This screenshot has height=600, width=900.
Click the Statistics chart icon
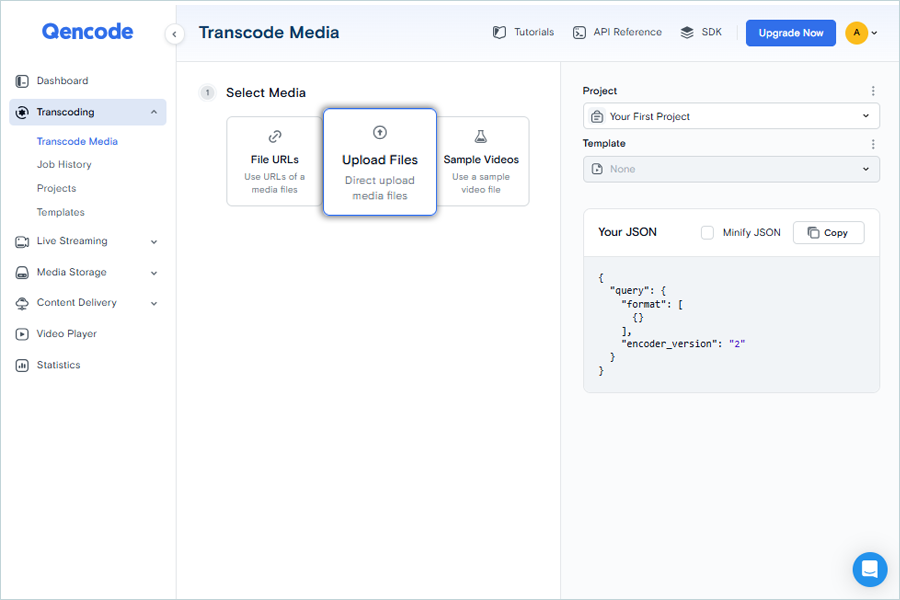[22, 365]
